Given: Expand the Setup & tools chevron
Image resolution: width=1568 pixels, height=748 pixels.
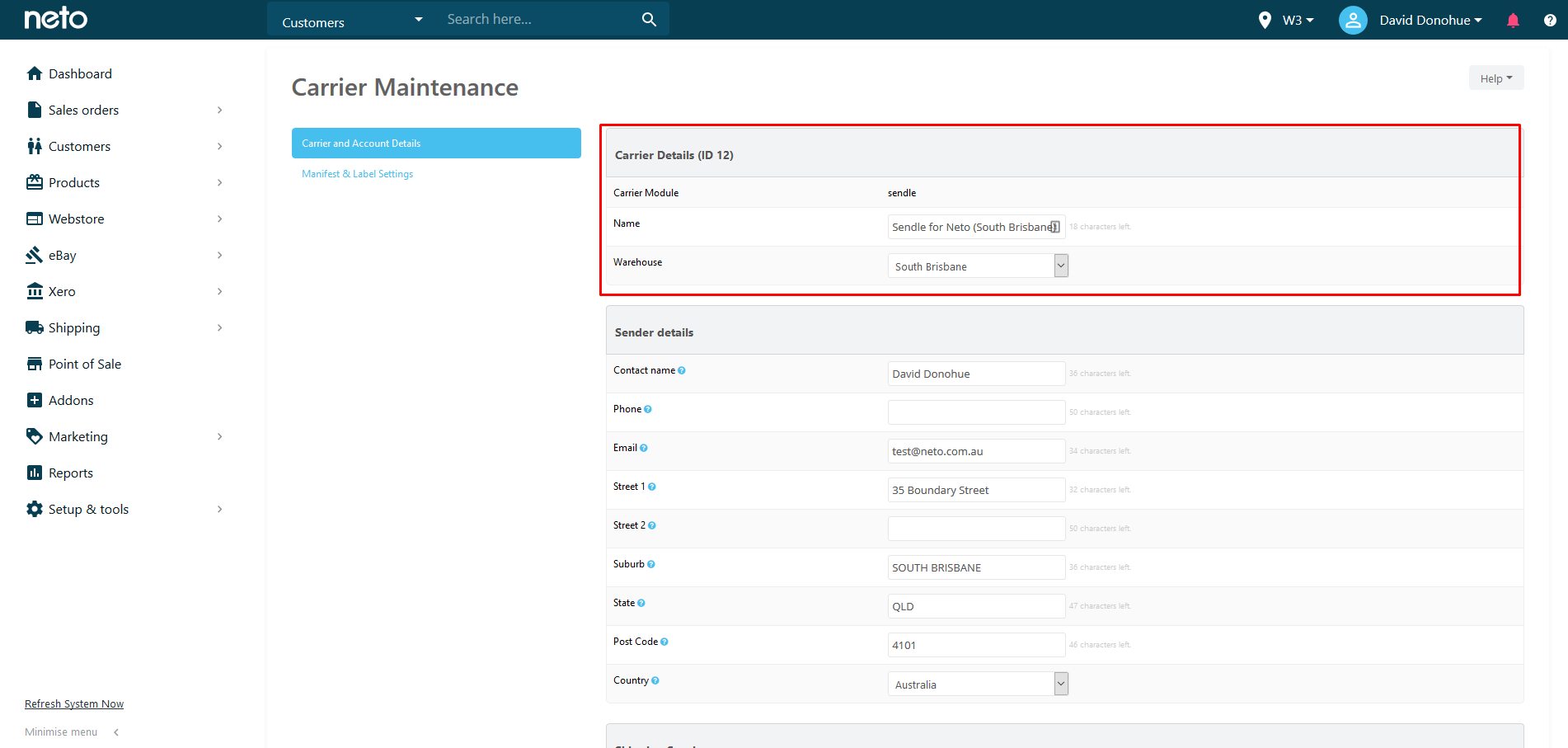Looking at the screenshot, I should click(219, 509).
